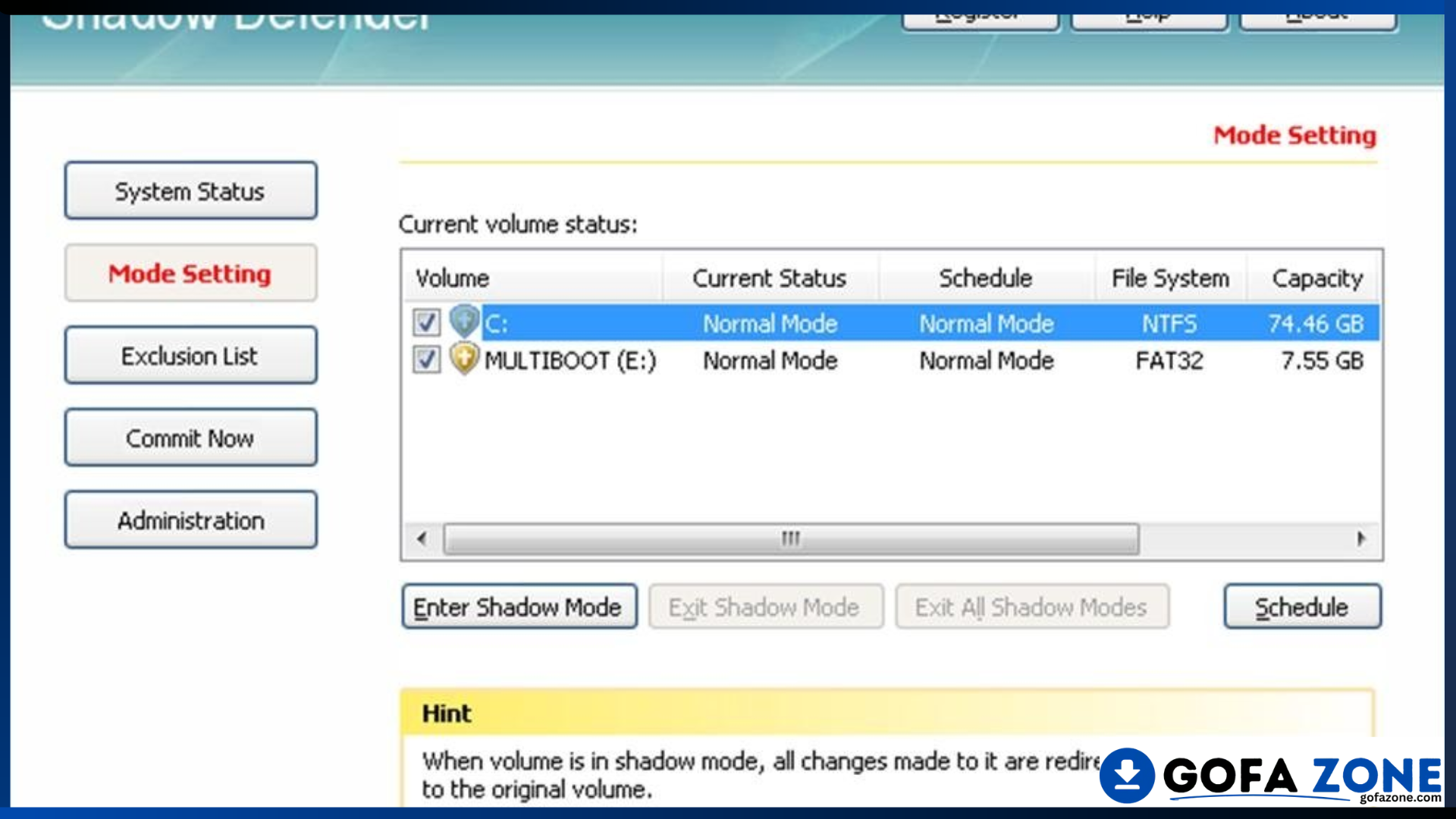The image size is (1456, 819).
Task: Click Exit All Shadow Modes button
Action: click(x=1032, y=607)
